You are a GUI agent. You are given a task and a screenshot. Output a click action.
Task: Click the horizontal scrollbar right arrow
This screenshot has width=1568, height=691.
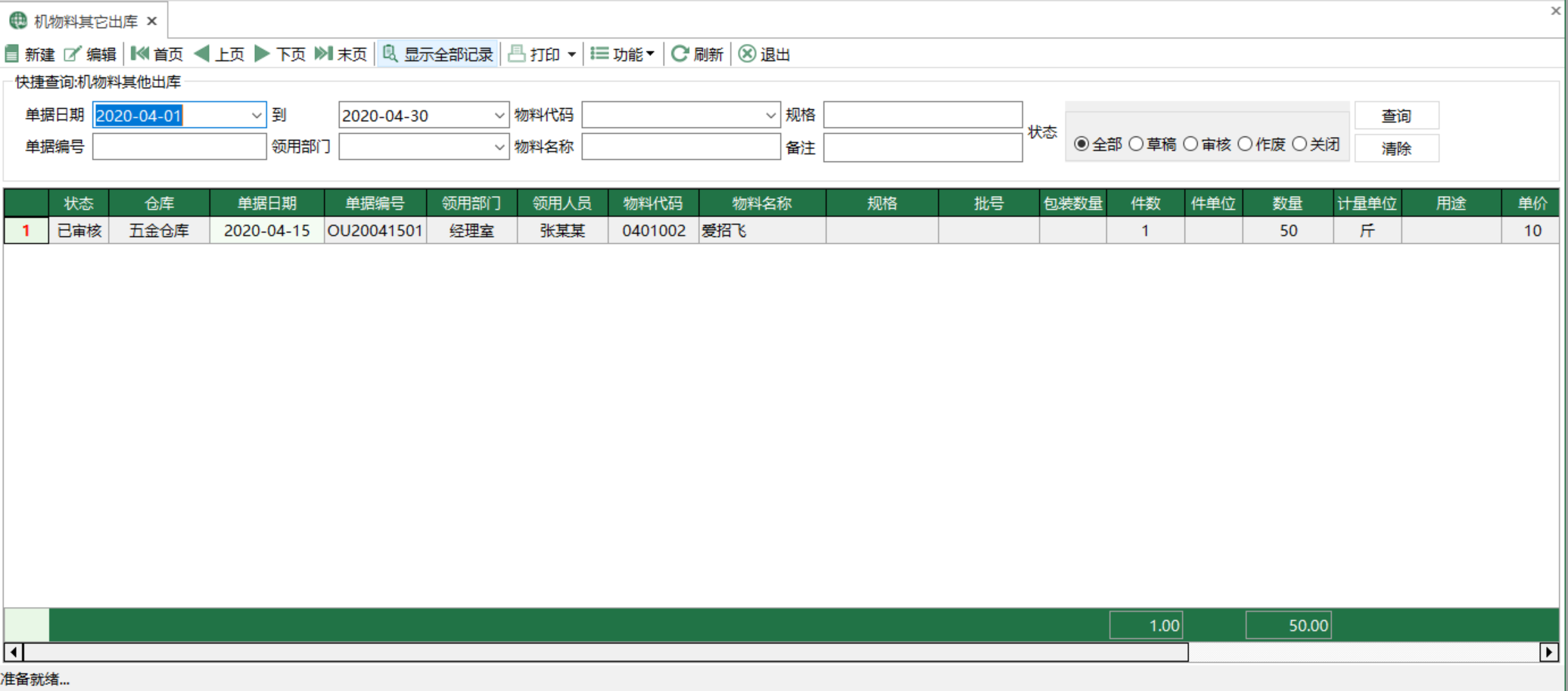1549,652
